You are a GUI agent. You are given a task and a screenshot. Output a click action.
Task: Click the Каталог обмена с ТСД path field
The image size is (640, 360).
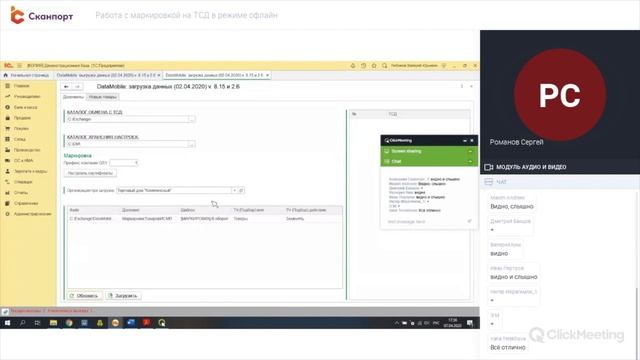(x=127, y=119)
